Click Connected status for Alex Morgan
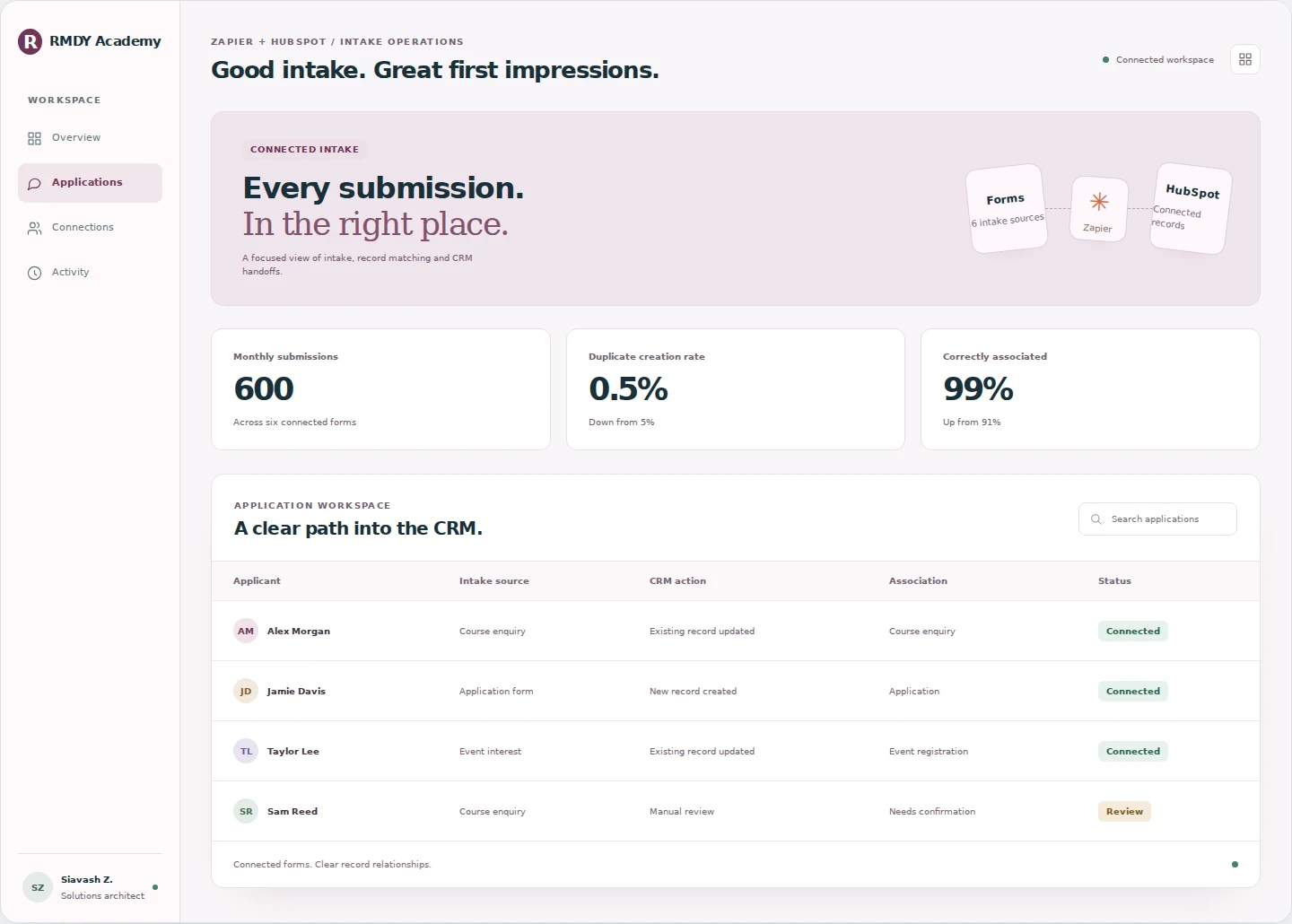Viewport: 1292px width, 924px height. [x=1133, y=631]
